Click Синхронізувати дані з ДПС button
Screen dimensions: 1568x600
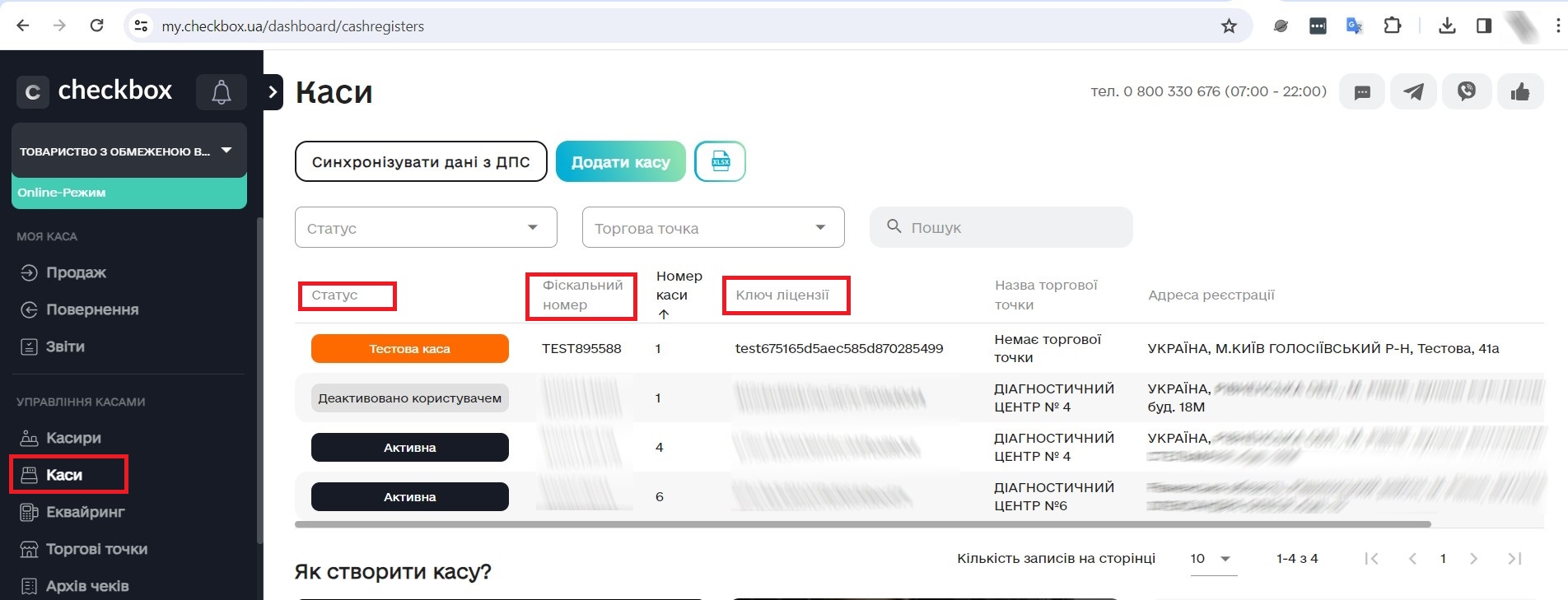coord(421,161)
